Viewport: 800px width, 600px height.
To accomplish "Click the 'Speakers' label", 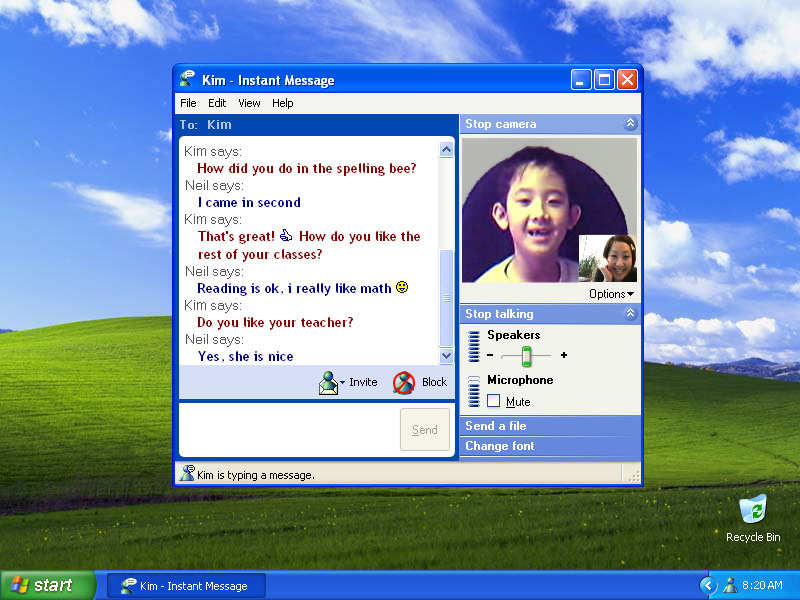I will pos(513,335).
